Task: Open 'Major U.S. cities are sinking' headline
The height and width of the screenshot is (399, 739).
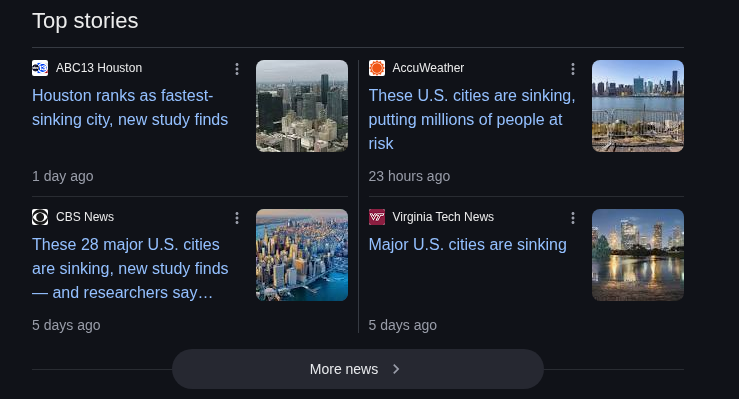Action: (468, 244)
